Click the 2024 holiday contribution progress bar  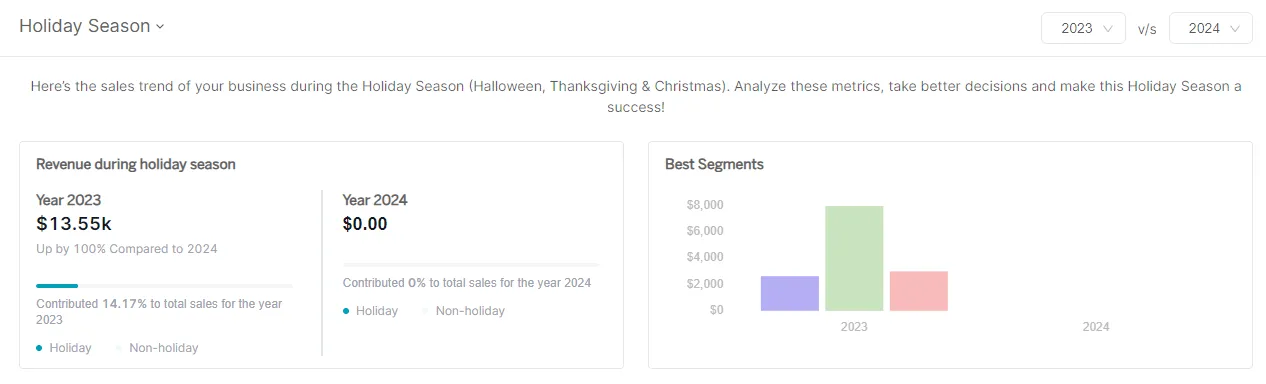[x=471, y=265]
